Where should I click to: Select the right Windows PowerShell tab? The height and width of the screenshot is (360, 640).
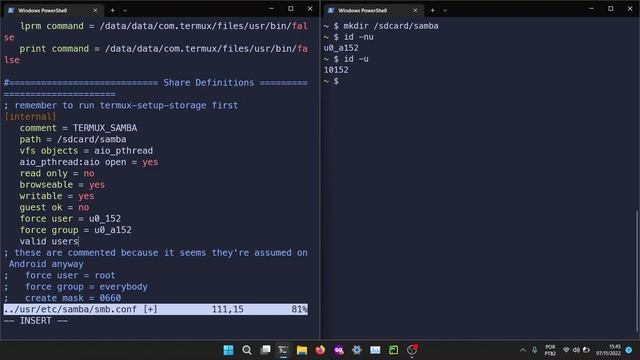coord(372,10)
